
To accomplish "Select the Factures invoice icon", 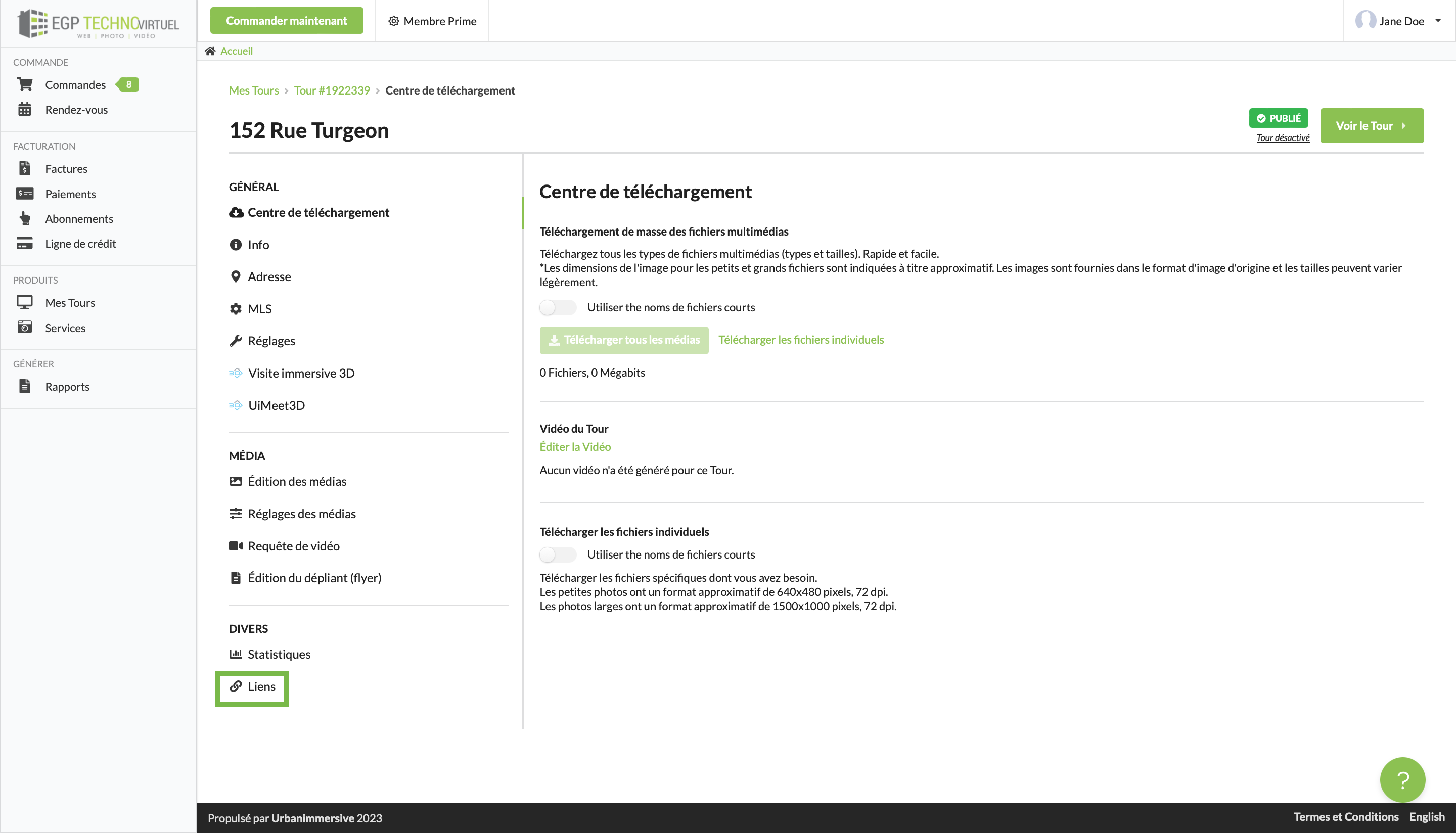I will tap(25, 168).
